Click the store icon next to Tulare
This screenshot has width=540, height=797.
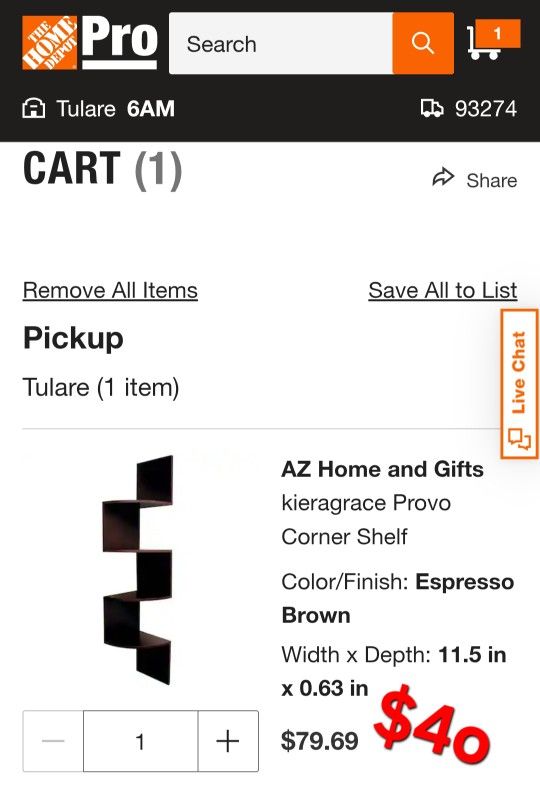click(x=34, y=108)
